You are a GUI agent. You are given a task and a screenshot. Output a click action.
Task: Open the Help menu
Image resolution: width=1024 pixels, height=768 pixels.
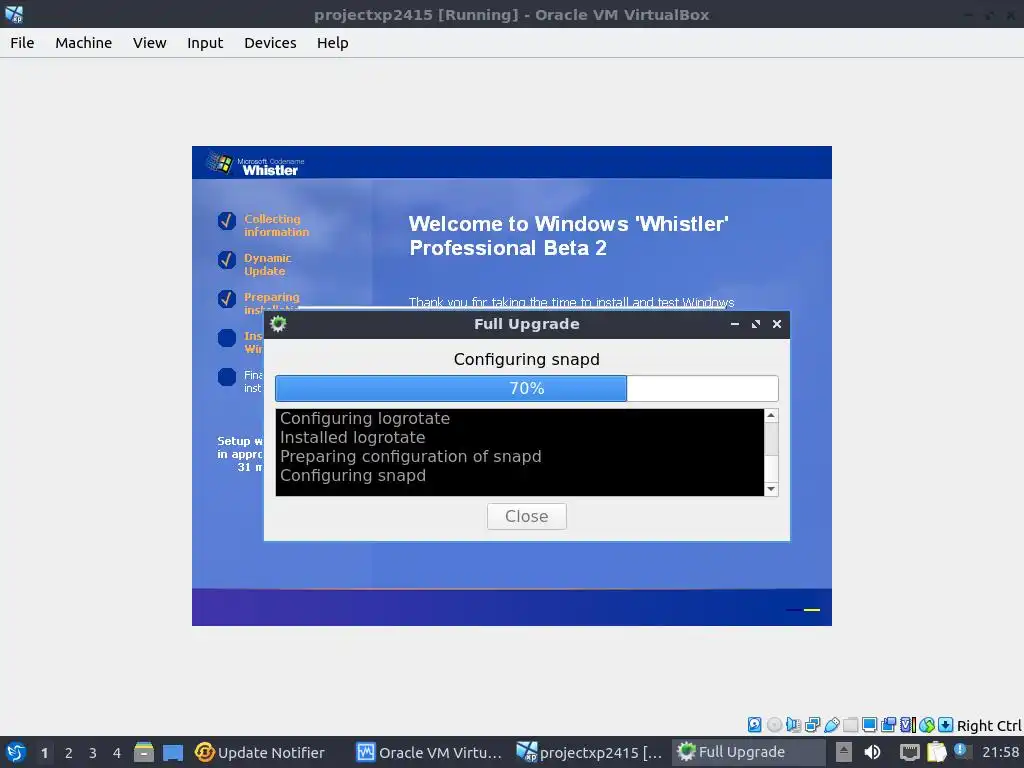[332, 42]
